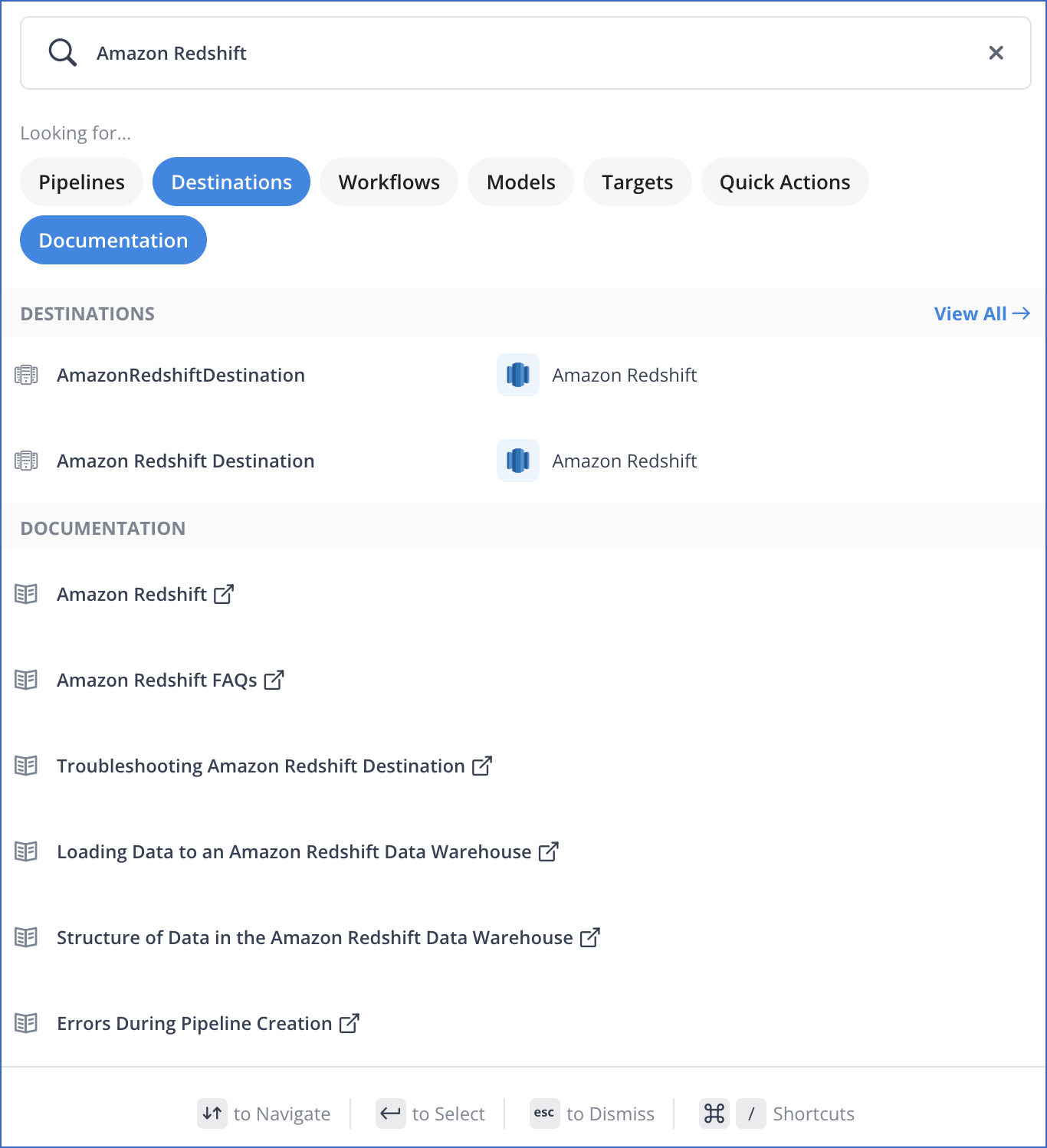Click the Amazon Redshift search field
Image resolution: width=1047 pixels, height=1148 pixels.
(525, 53)
